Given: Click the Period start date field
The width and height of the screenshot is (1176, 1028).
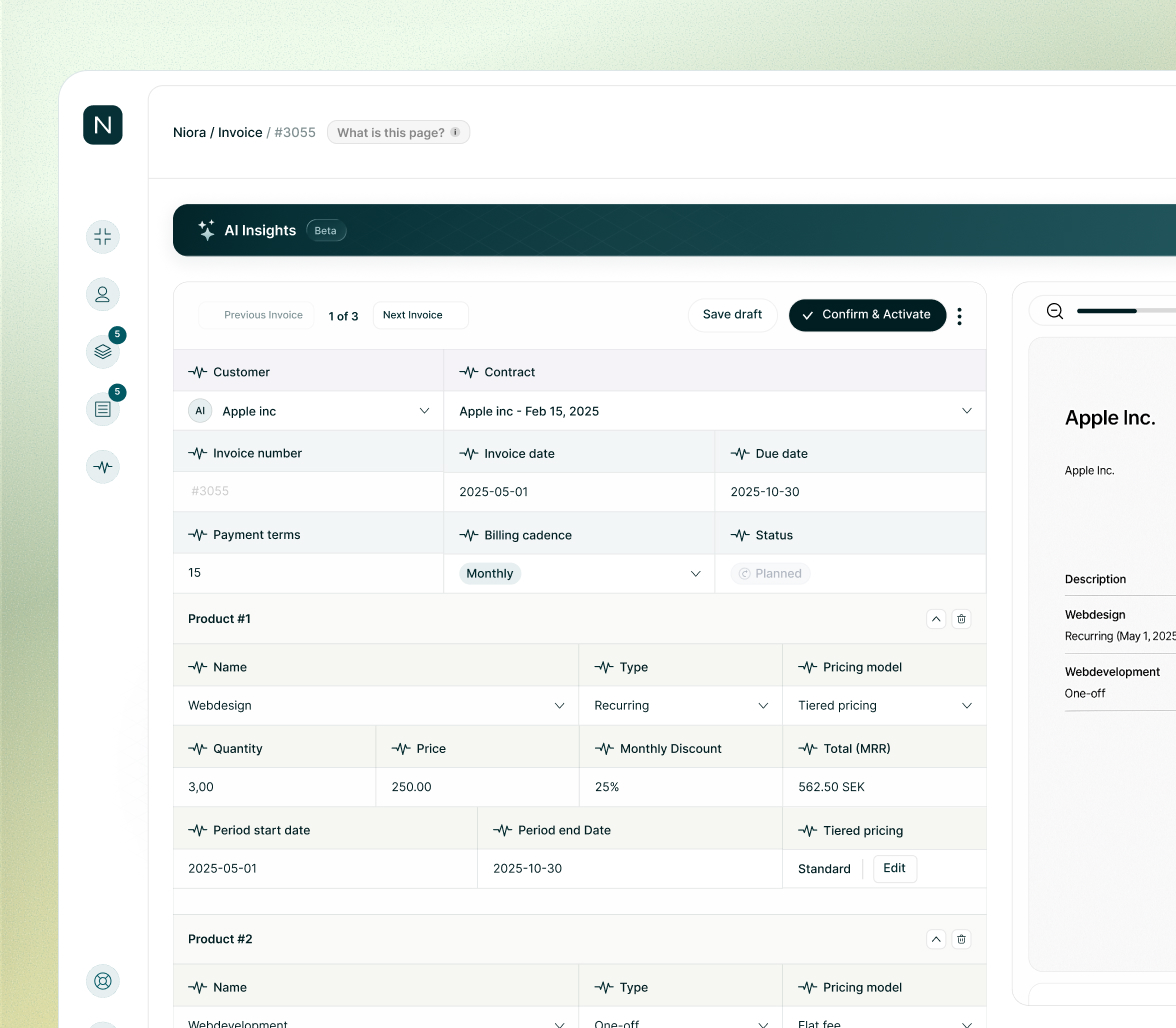Looking at the screenshot, I should point(326,868).
